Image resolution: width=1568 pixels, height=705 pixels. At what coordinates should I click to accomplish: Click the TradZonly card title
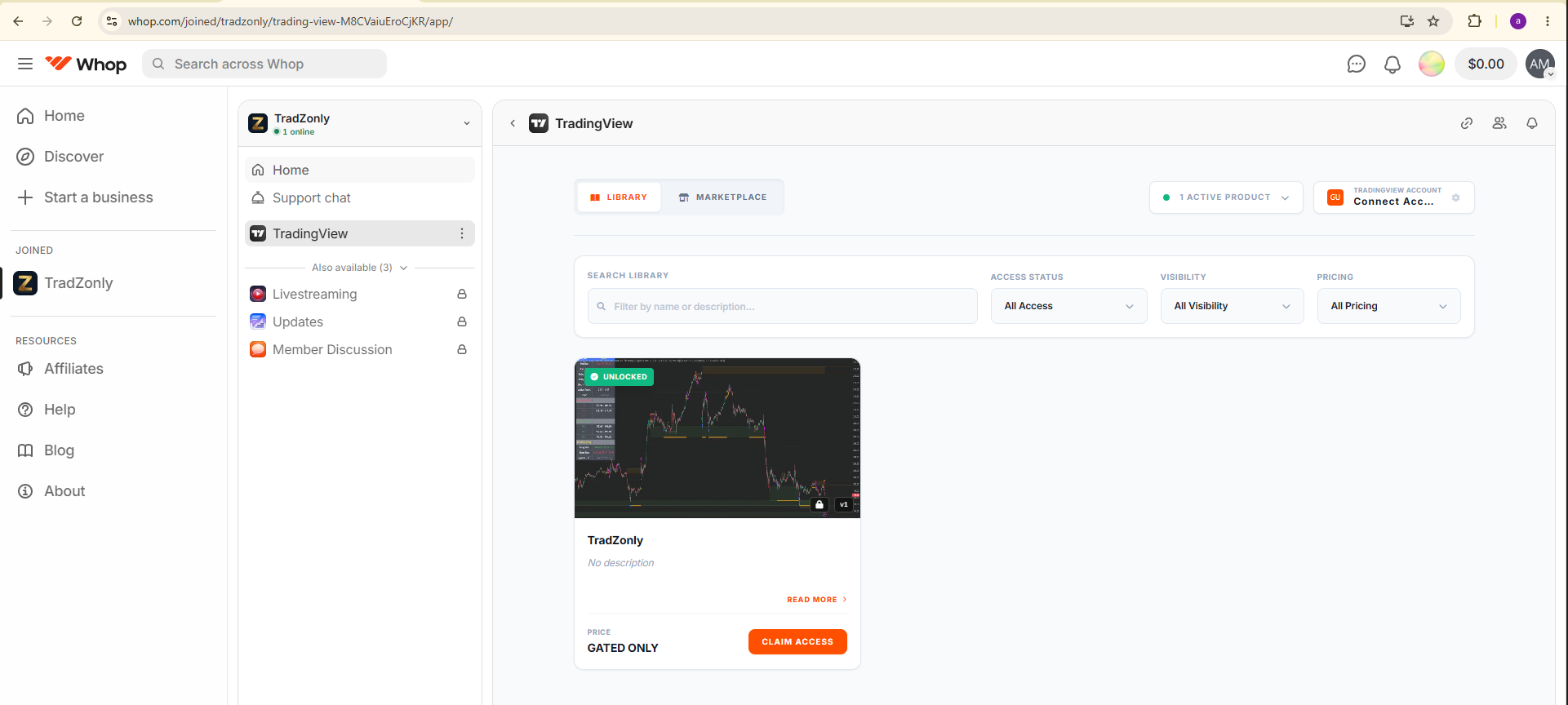615,540
